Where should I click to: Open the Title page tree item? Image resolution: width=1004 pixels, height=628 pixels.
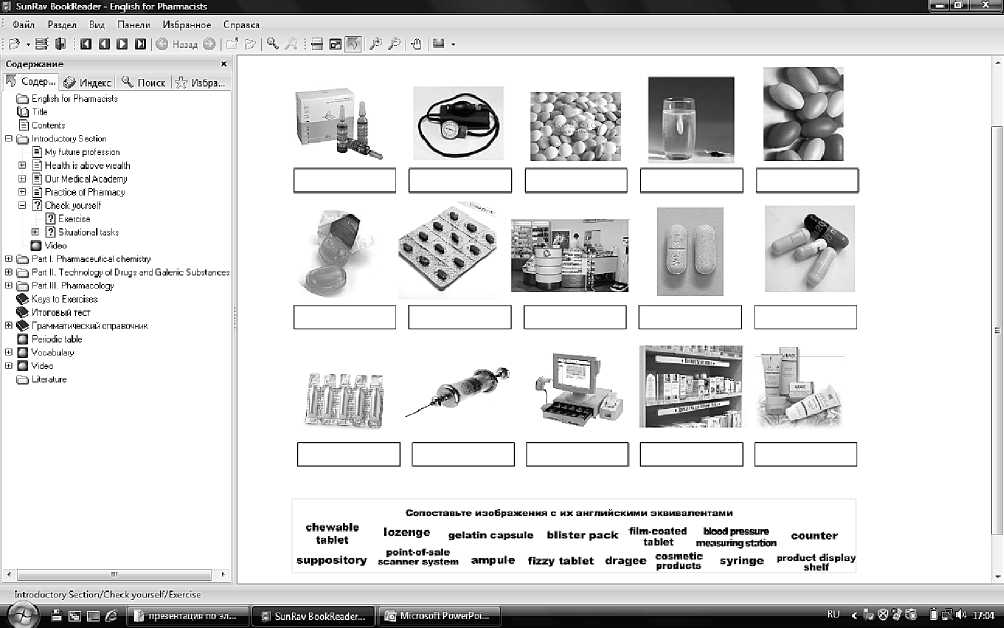(x=39, y=111)
